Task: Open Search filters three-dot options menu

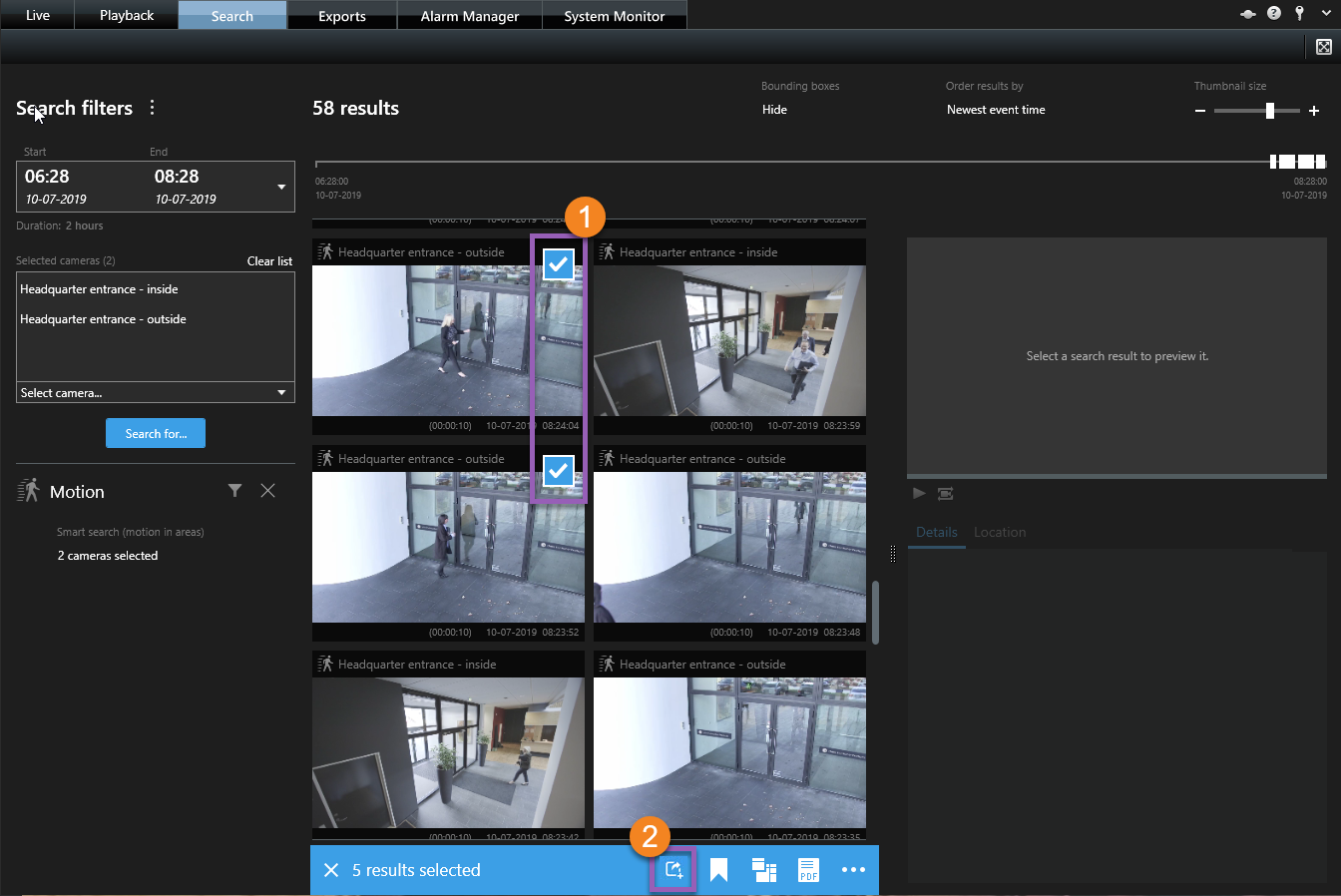Action: click(x=152, y=108)
